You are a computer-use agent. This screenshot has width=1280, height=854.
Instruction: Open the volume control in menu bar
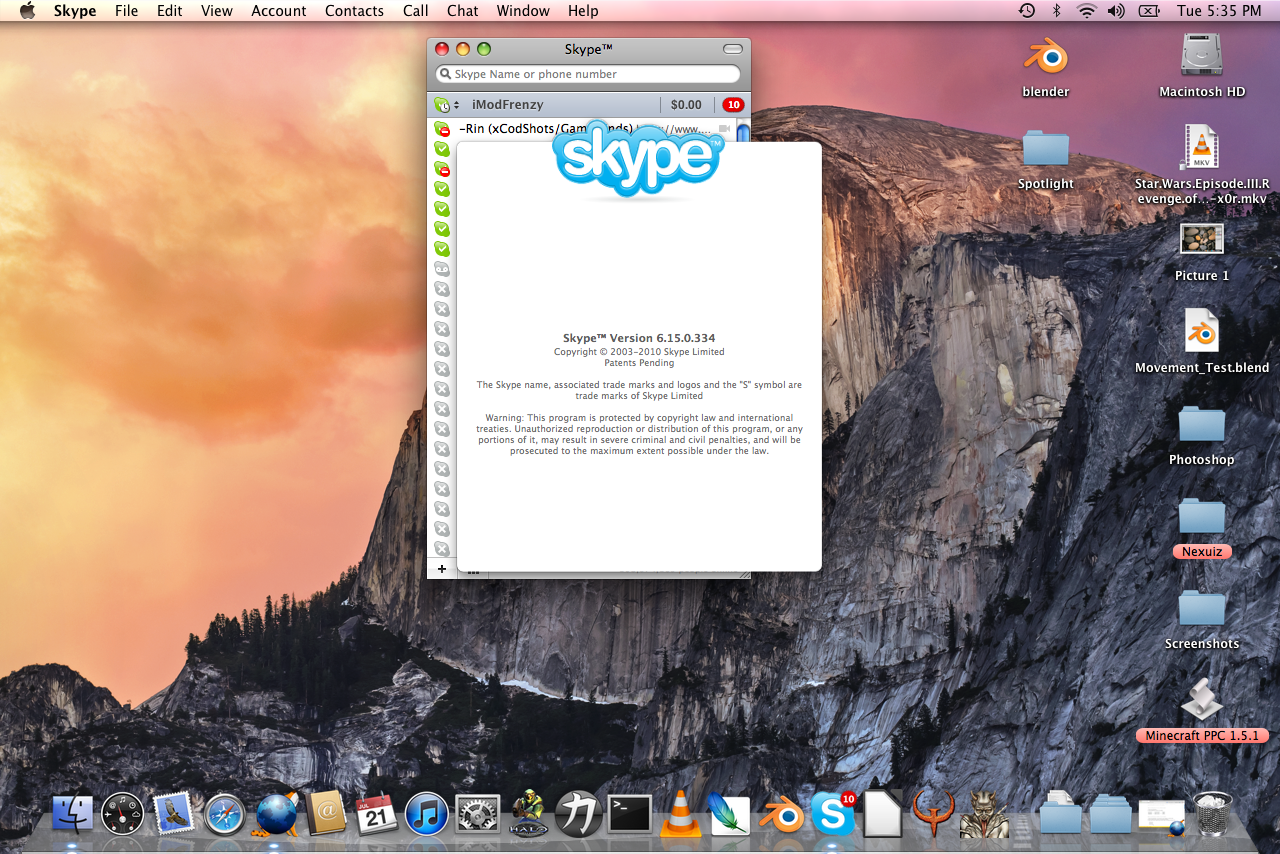point(1116,11)
